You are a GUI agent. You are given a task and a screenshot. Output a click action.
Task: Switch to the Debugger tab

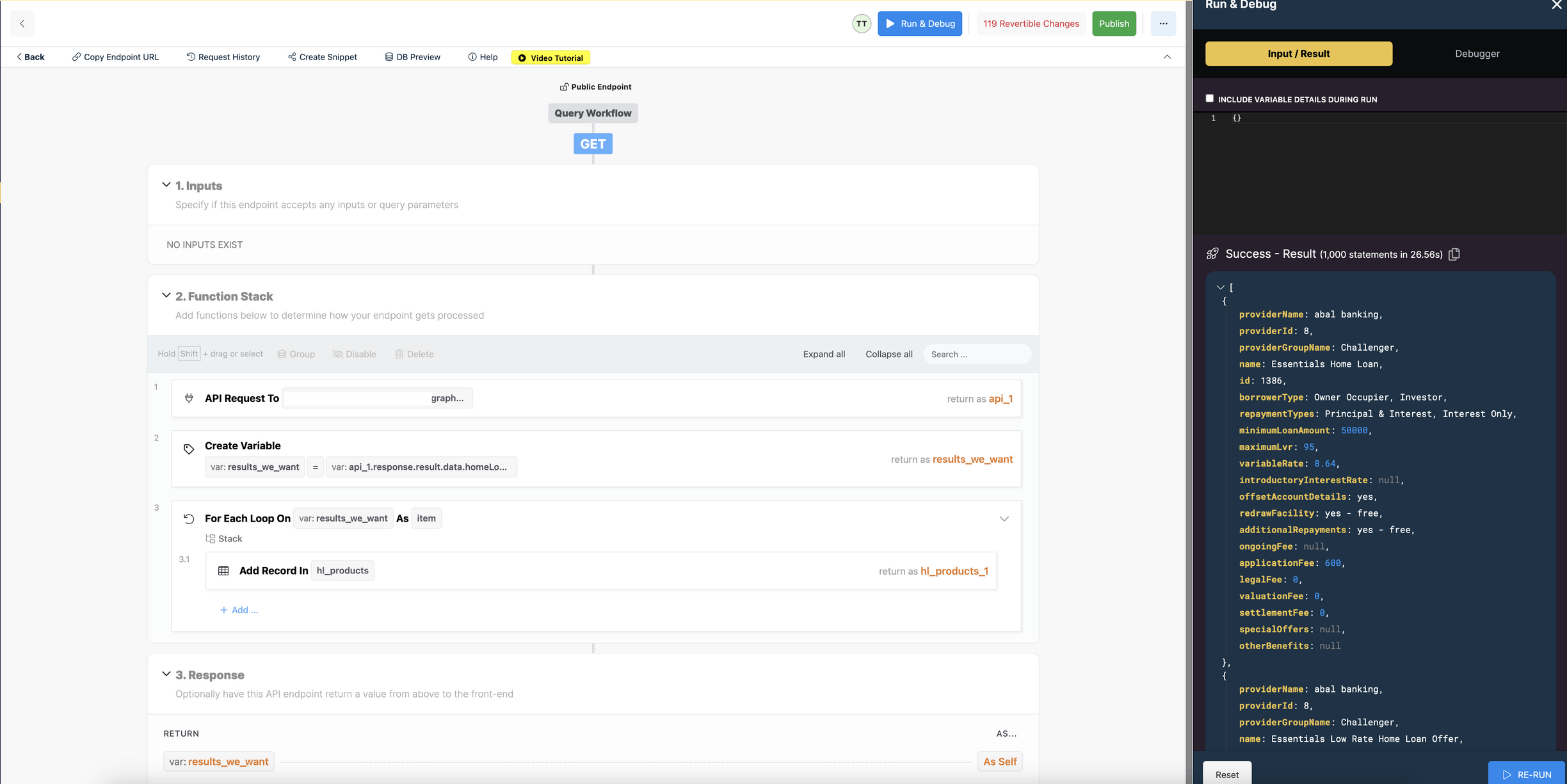1477,54
